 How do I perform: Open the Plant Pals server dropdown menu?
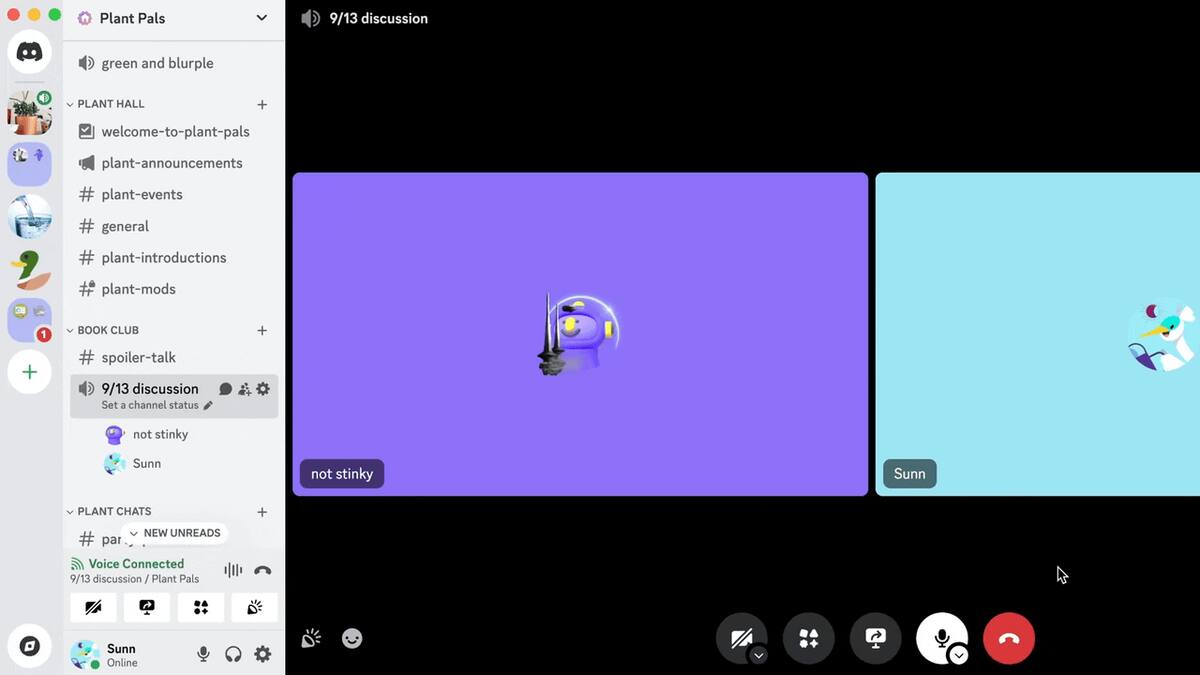[261, 18]
